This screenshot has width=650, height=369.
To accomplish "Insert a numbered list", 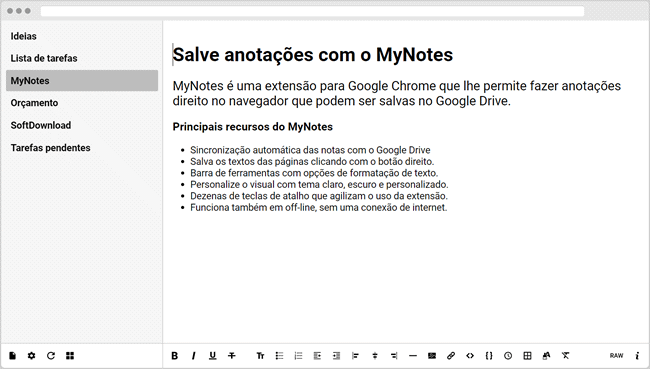I will click(298, 356).
